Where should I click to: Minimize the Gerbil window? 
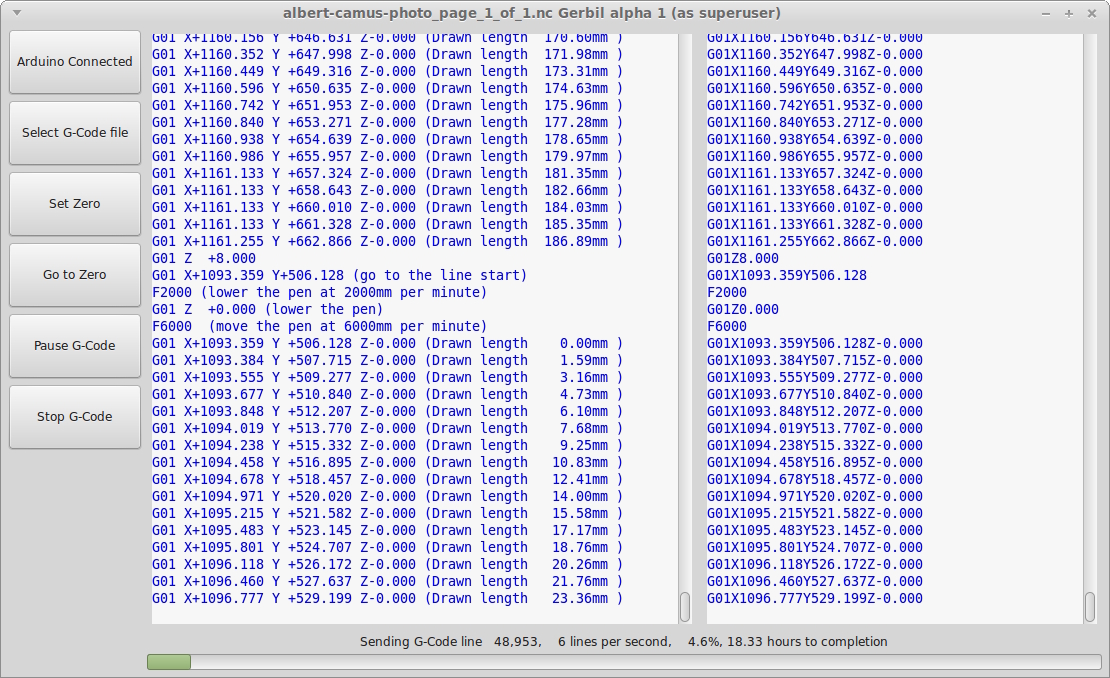pyautogui.click(x=1047, y=14)
